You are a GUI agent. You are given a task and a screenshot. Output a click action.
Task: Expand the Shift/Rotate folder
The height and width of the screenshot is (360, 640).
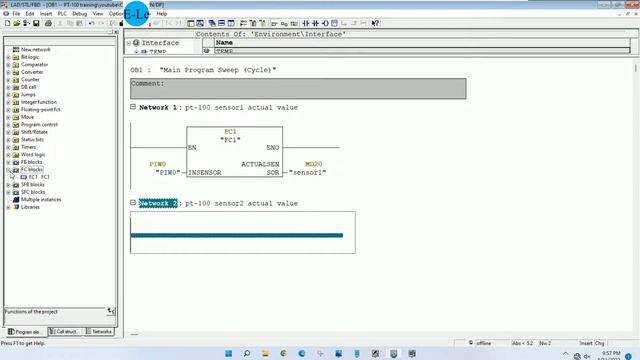point(8,132)
